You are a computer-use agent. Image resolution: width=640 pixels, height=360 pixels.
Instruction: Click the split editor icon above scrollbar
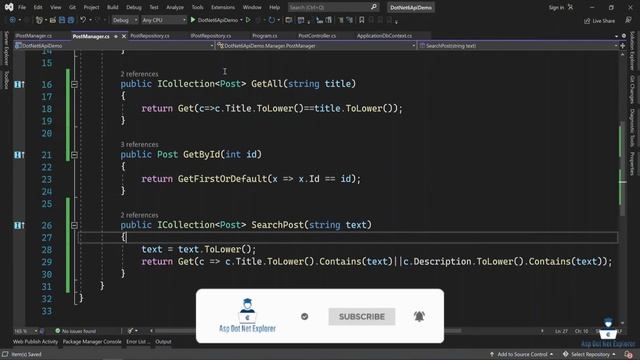pyautogui.click(x=622, y=46)
